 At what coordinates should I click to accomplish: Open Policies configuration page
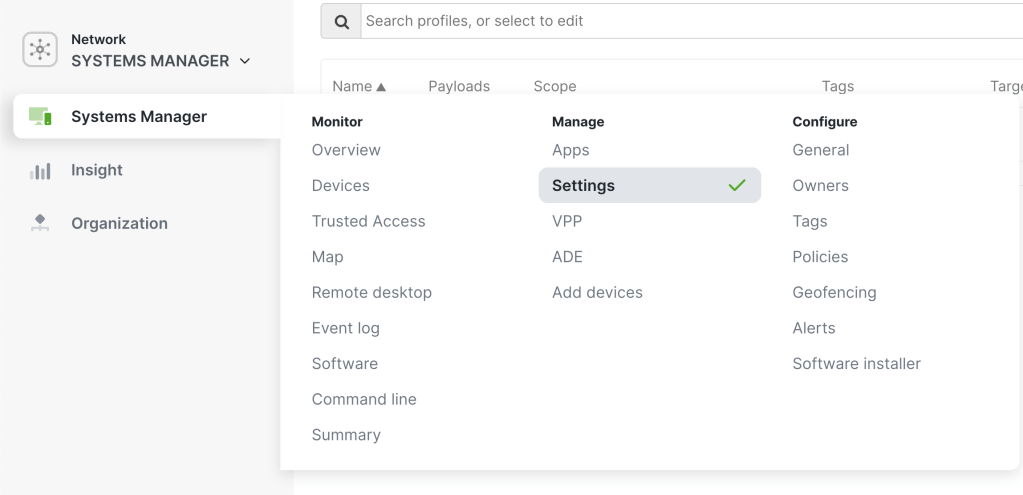[x=820, y=257]
